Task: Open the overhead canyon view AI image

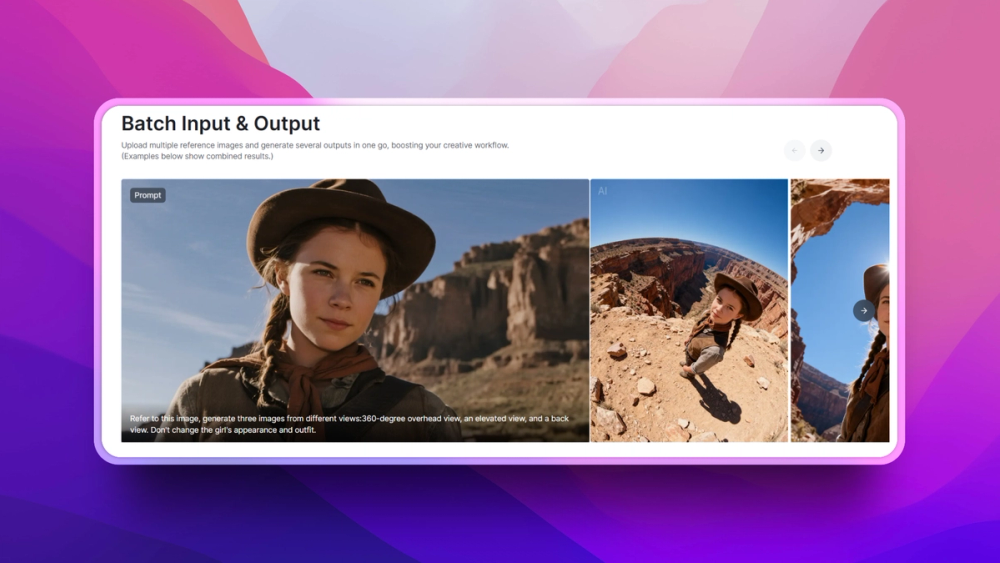Action: coord(689,310)
